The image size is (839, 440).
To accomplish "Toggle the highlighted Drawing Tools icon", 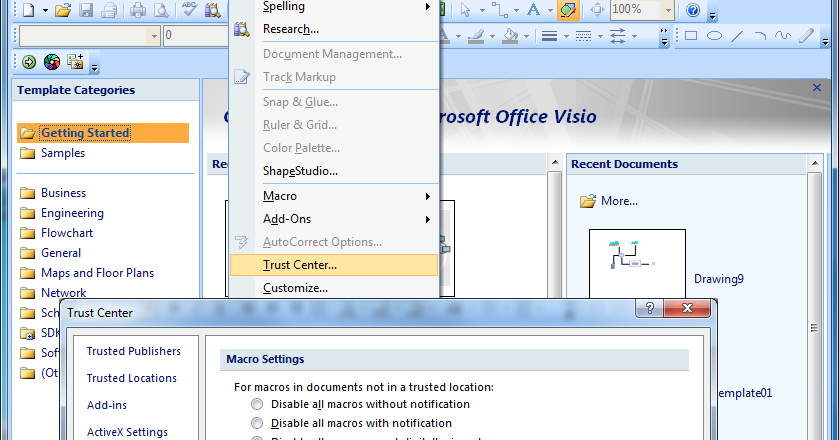I will coord(568,10).
